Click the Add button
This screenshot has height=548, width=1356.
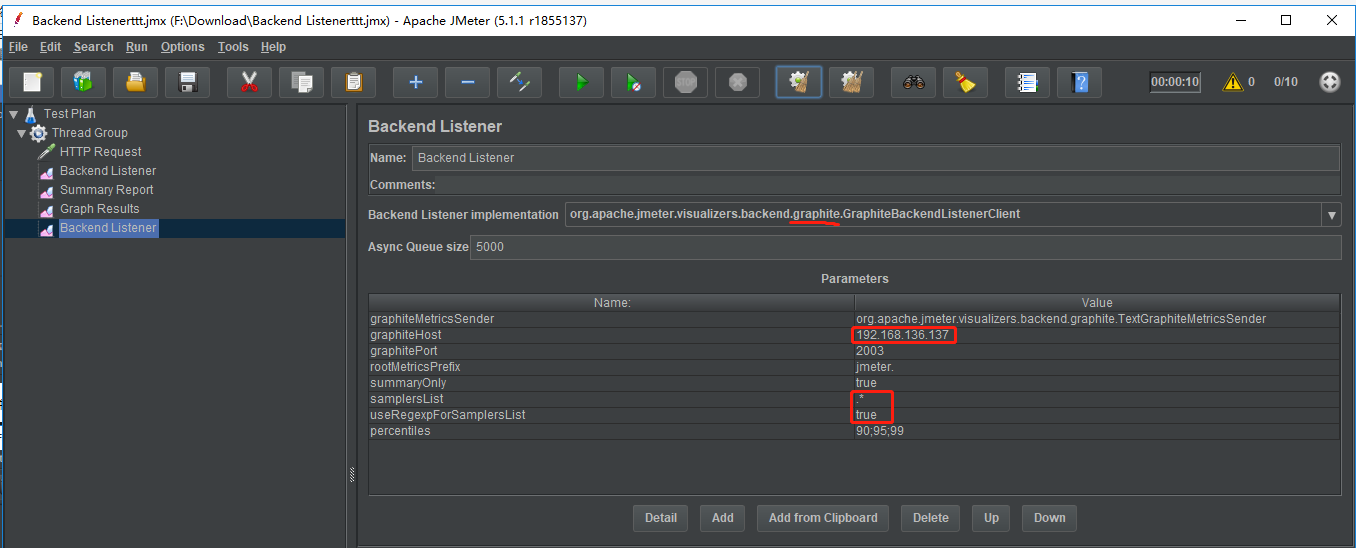pyautogui.click(x=723, y=518)
